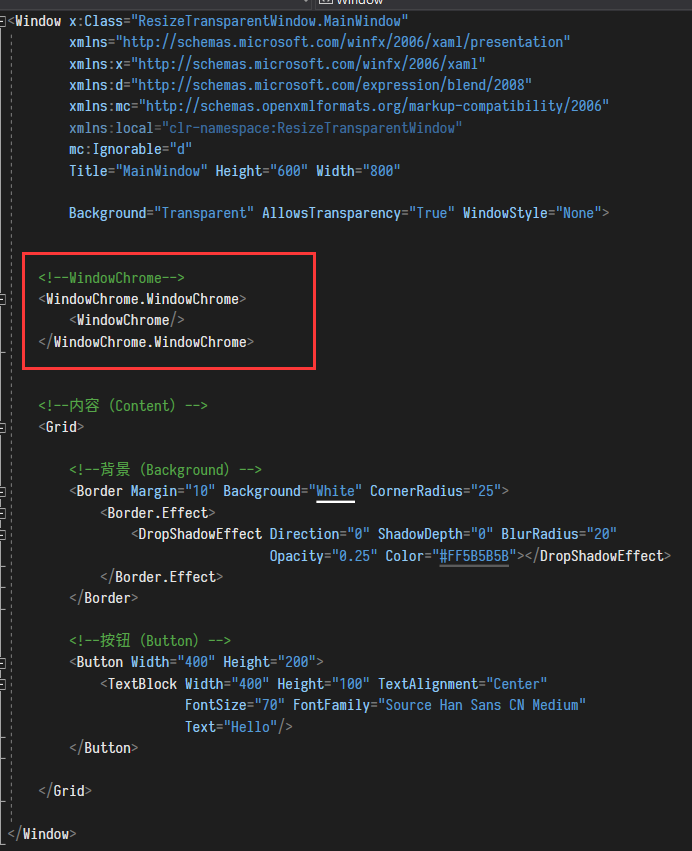This screenshot has height=851, width=692.
Task: Click x:Class "ResizeTransparentWindow.MainWindow" value
Action: click(270, 21)
